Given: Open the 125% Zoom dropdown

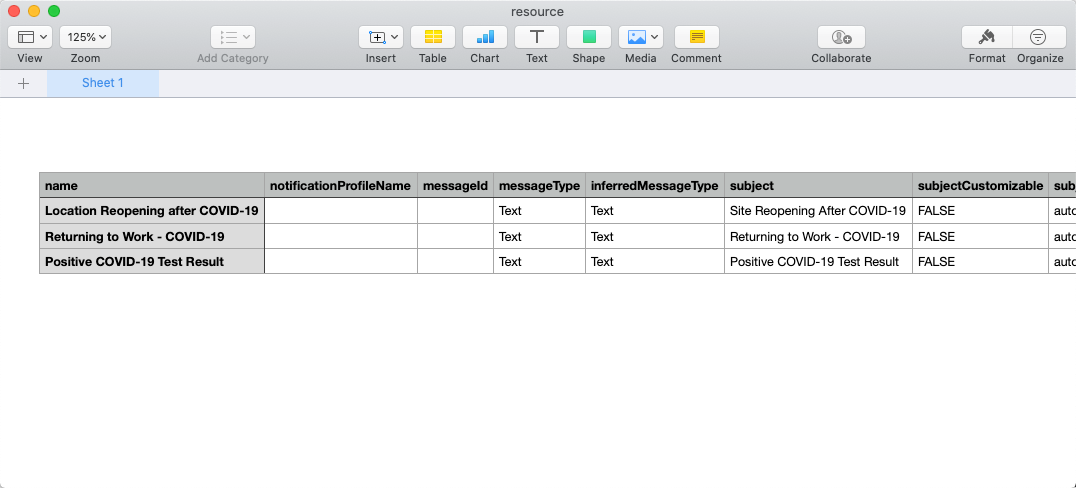Looking at the screenshot, I should point(85,37).
